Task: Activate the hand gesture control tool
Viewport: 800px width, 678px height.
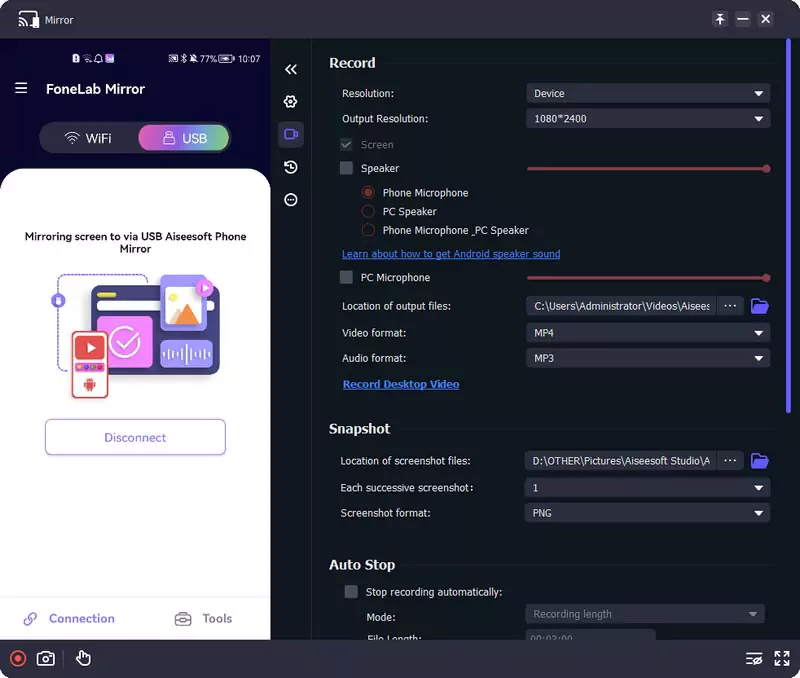Action: [x=83, y=658]
